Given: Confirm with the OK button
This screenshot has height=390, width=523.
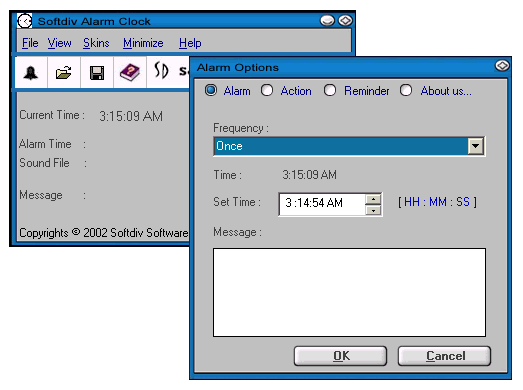Looking at the screenshot, I should (x=341, y=356).
